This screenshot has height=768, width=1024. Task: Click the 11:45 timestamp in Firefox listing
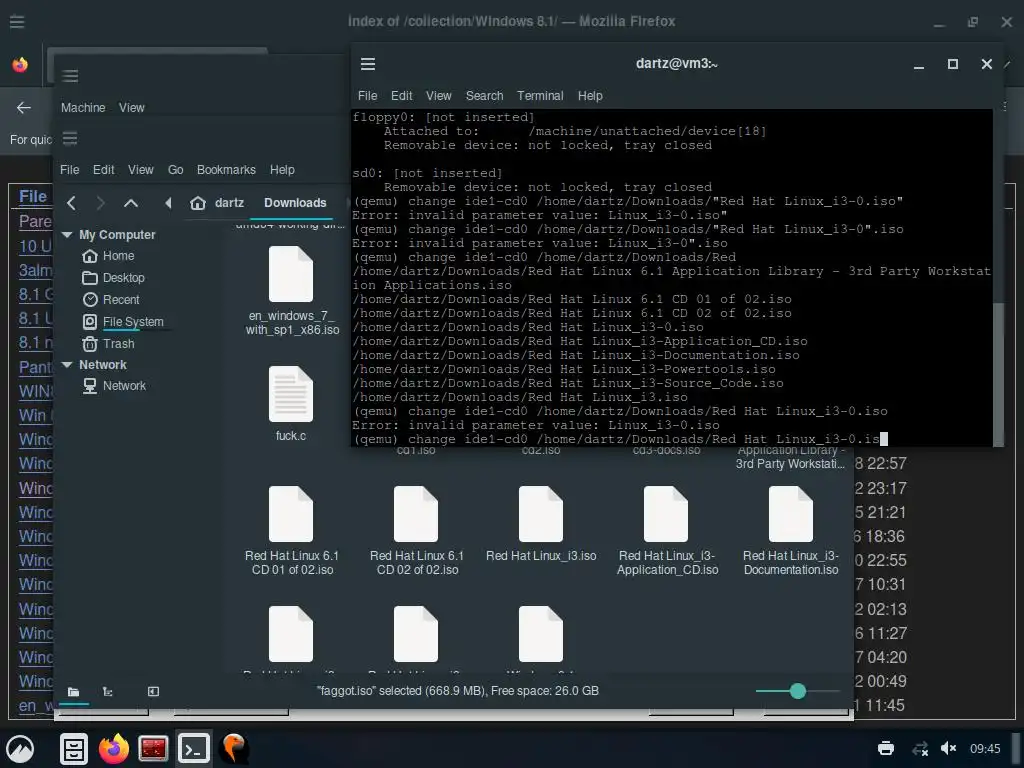[886, 705]
